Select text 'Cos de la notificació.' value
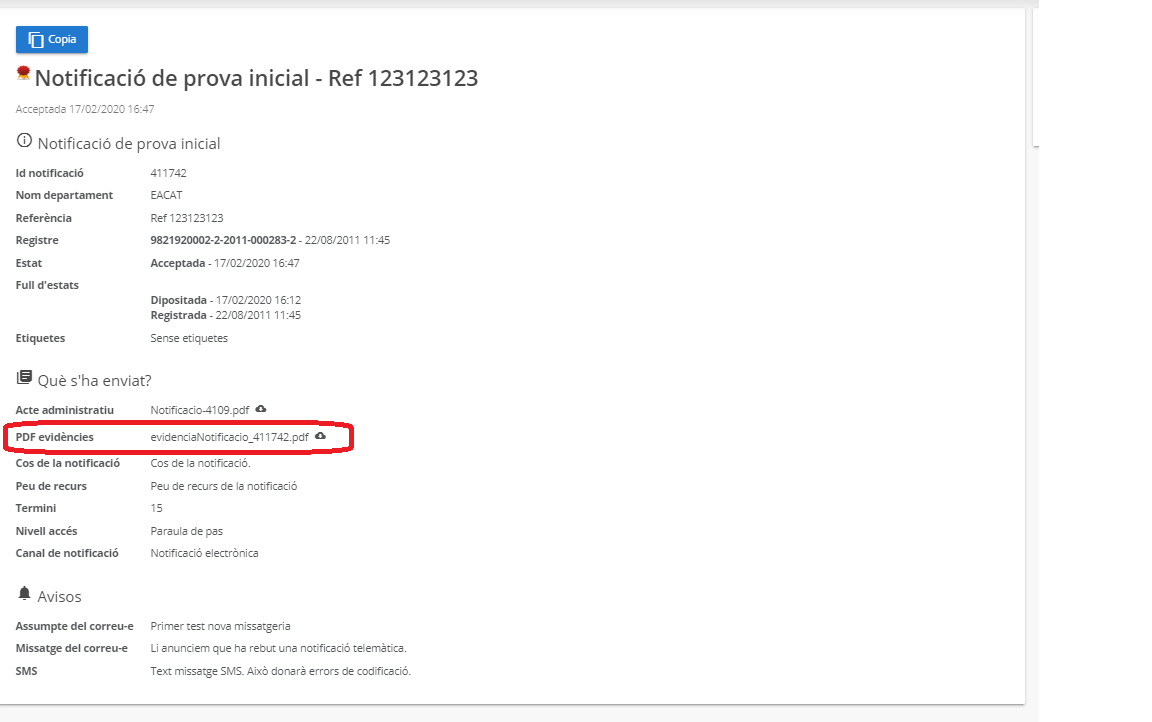This screenshot has width=1152, height=722. [201, 463]
